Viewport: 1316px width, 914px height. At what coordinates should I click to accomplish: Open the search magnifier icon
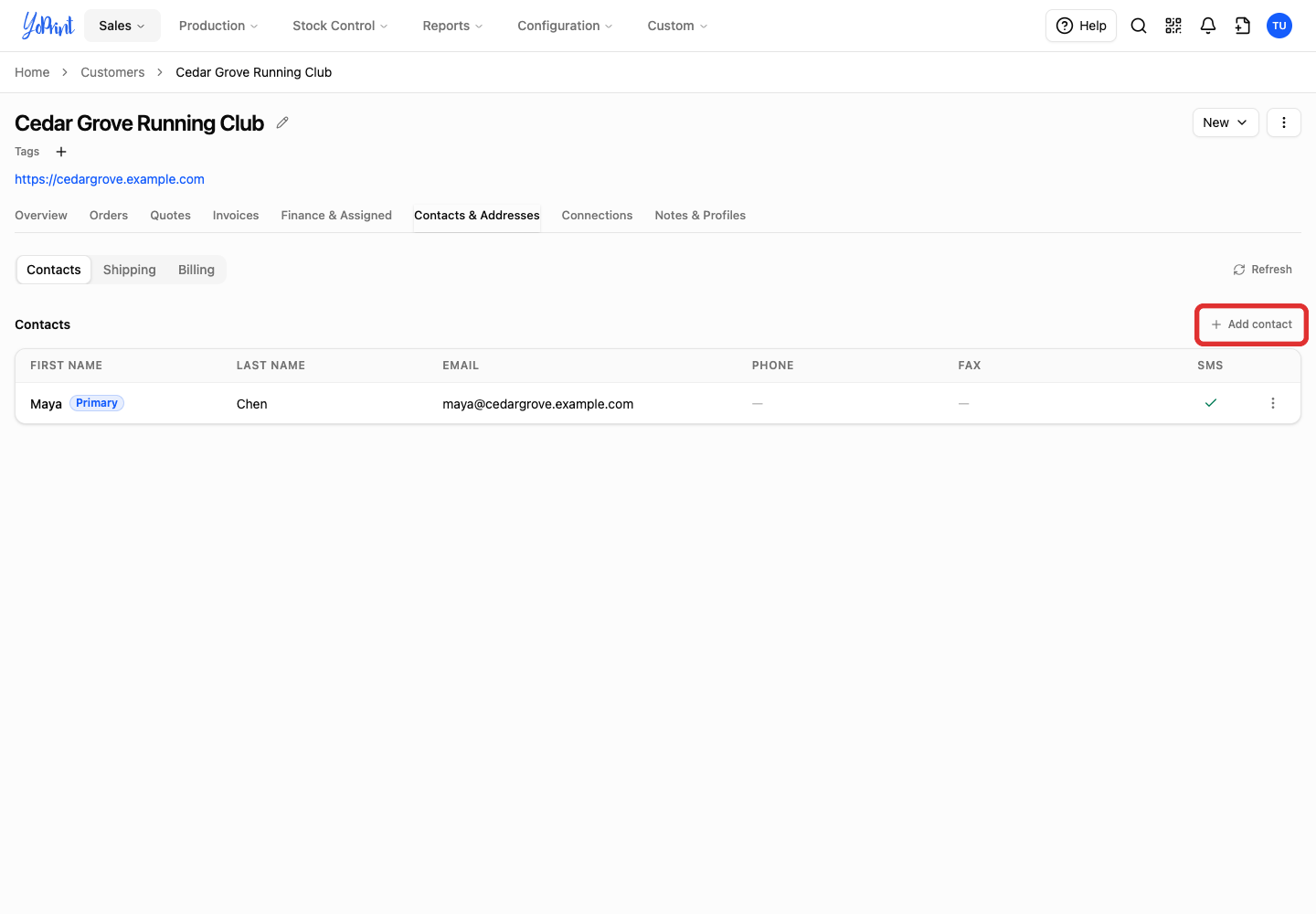click(x=1139, y=26)
